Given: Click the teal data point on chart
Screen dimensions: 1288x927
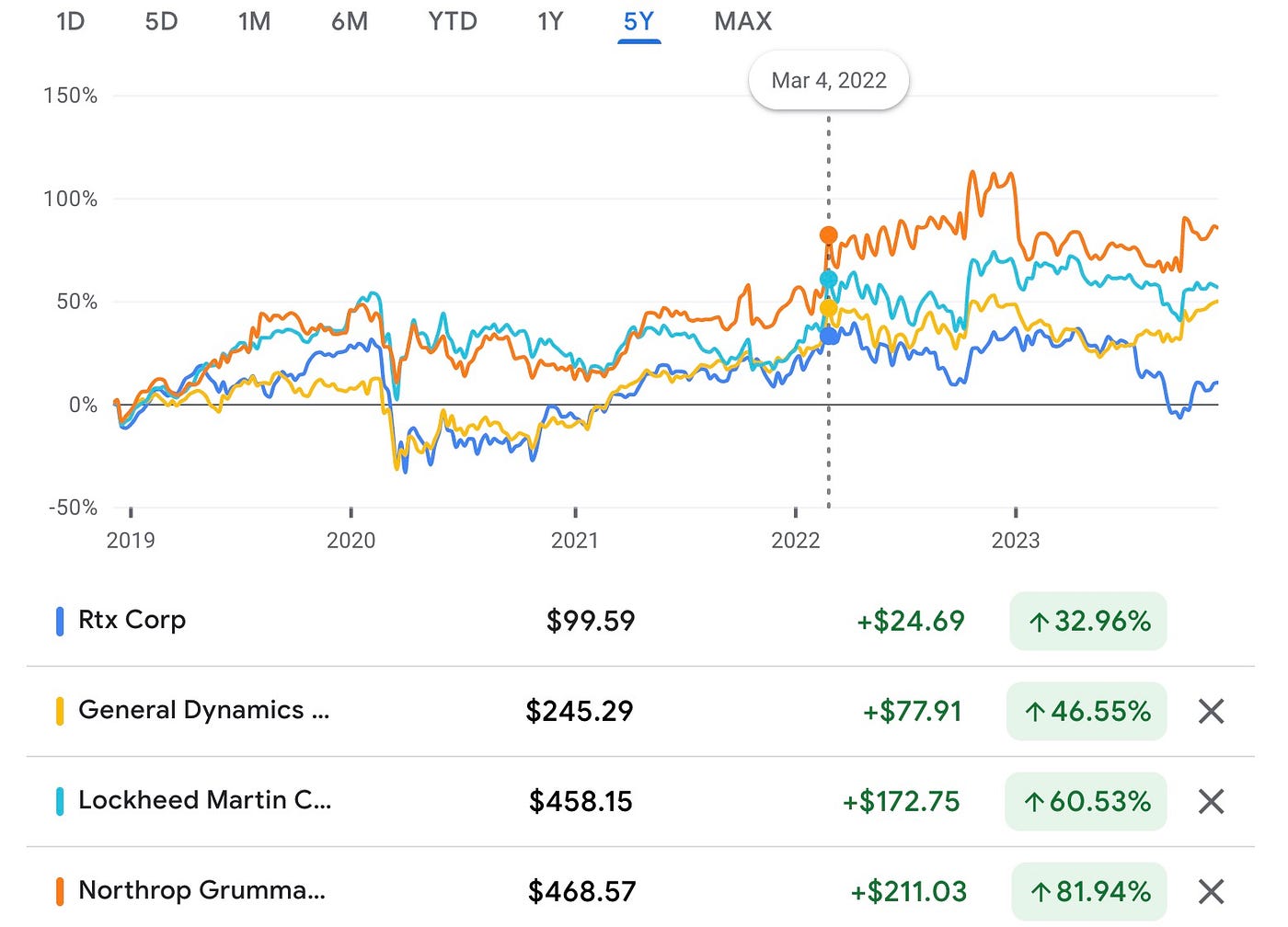Looking at the screenshot, I should (828, 280).
